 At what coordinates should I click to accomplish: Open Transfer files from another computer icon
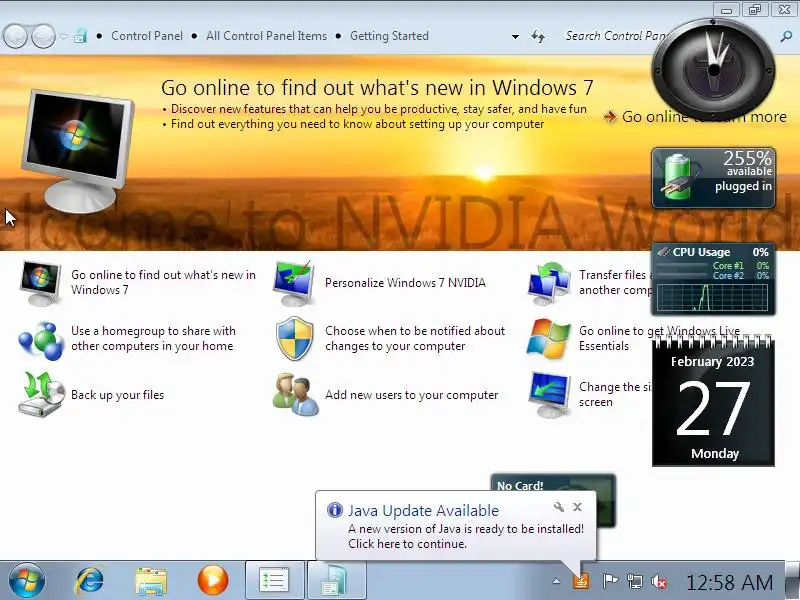click(549, 283)
